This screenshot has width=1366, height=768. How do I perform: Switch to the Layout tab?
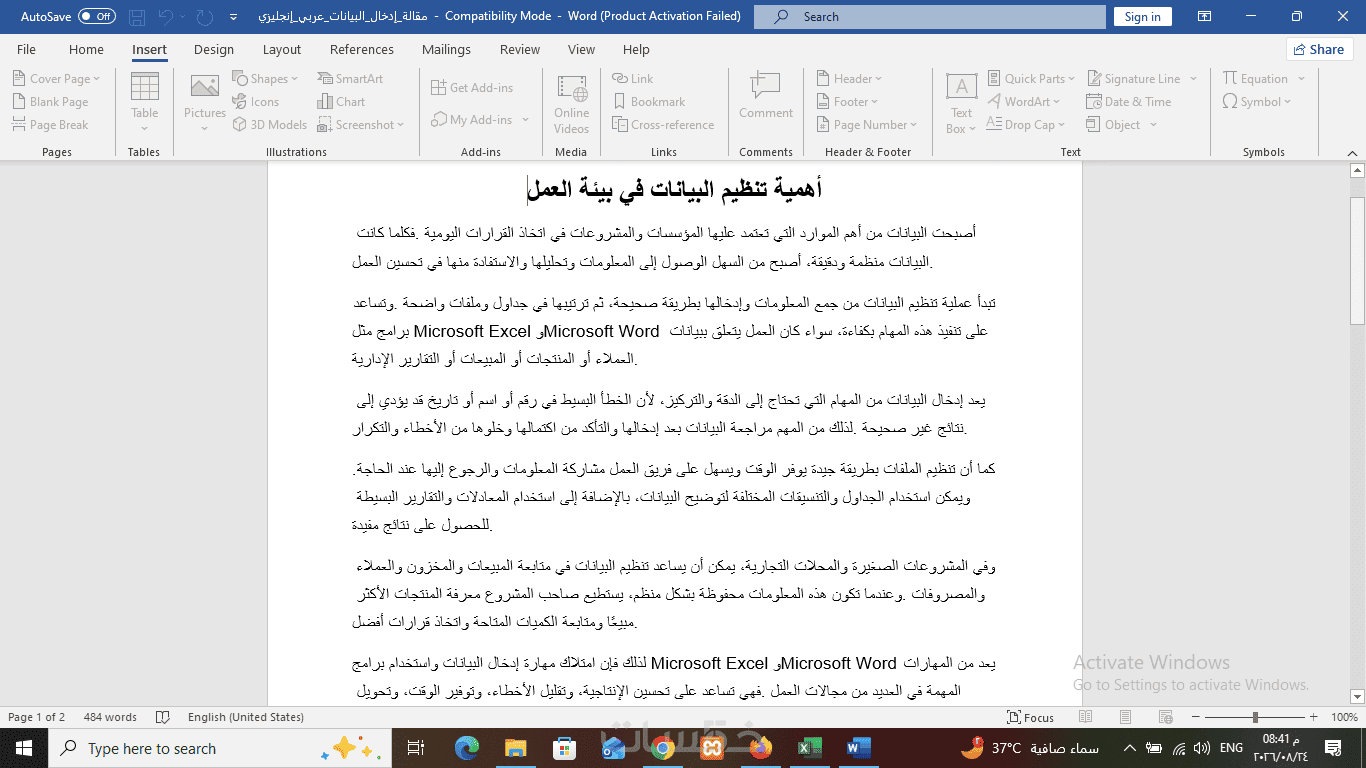tap(282, 49)
